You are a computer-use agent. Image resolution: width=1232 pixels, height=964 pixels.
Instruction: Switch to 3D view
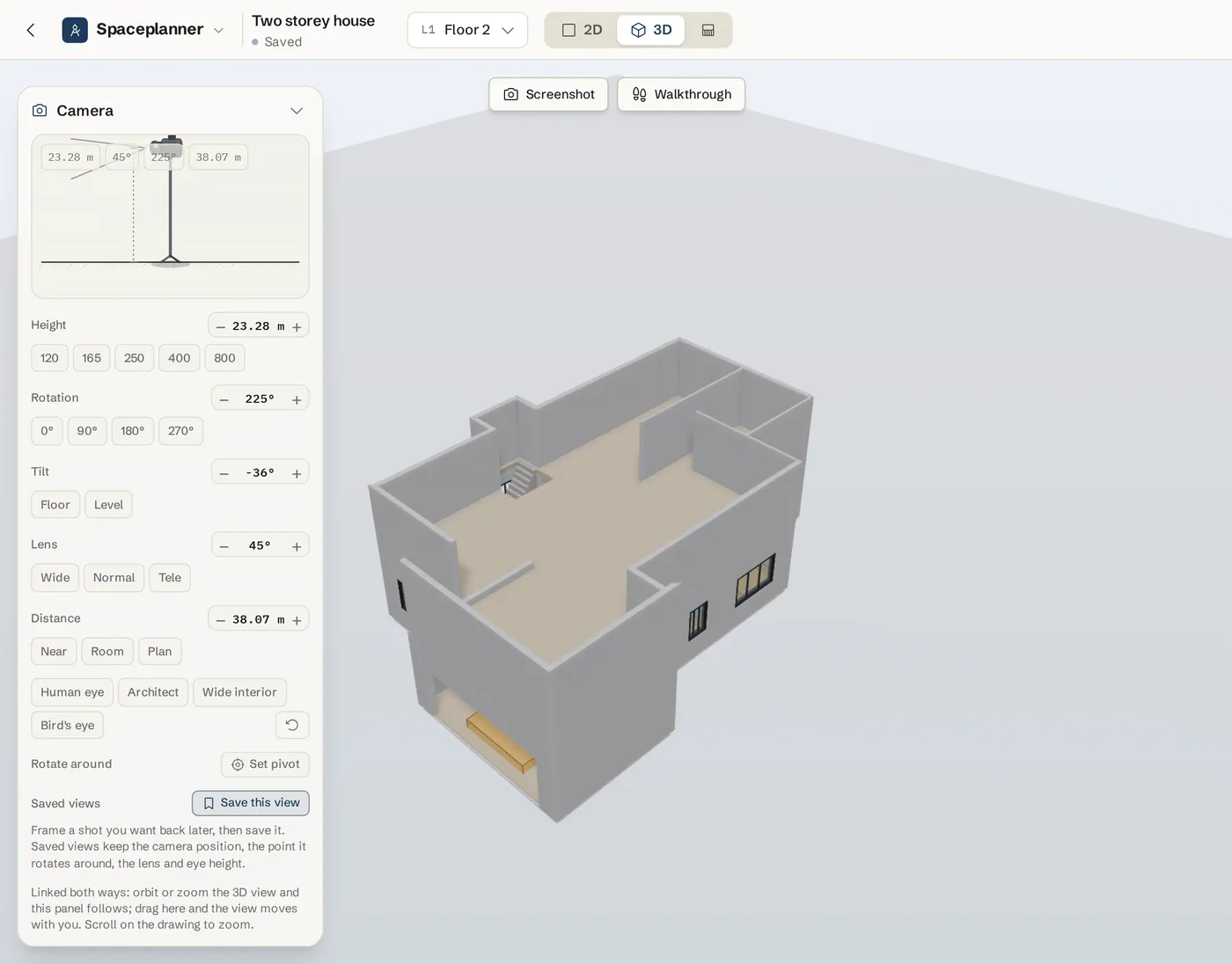(x=651, y=30)
